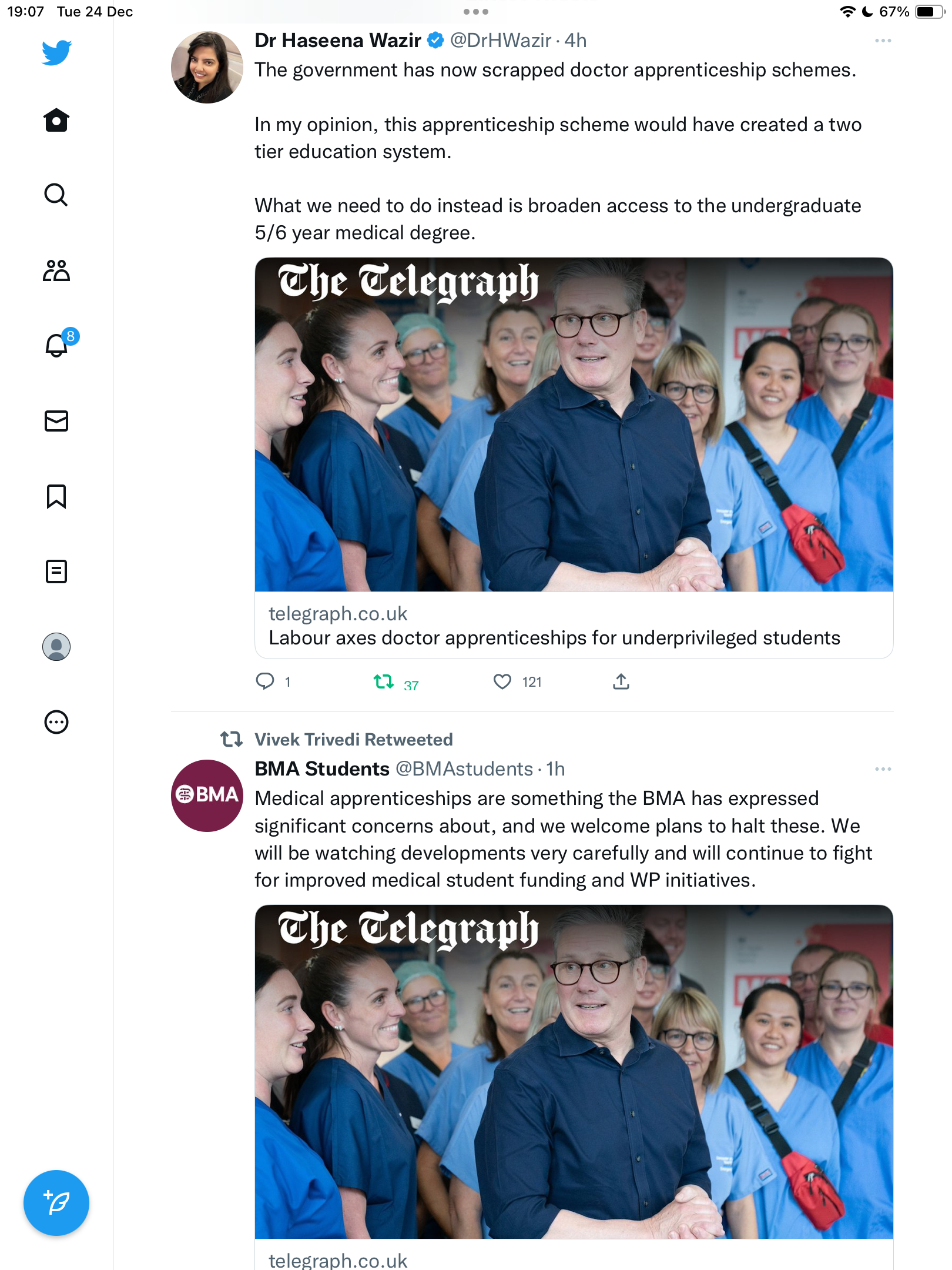Screen dimensions: 952x1270
Task: Open the Communities people icon
Action: pyautogui.click(x=56, y=270)
